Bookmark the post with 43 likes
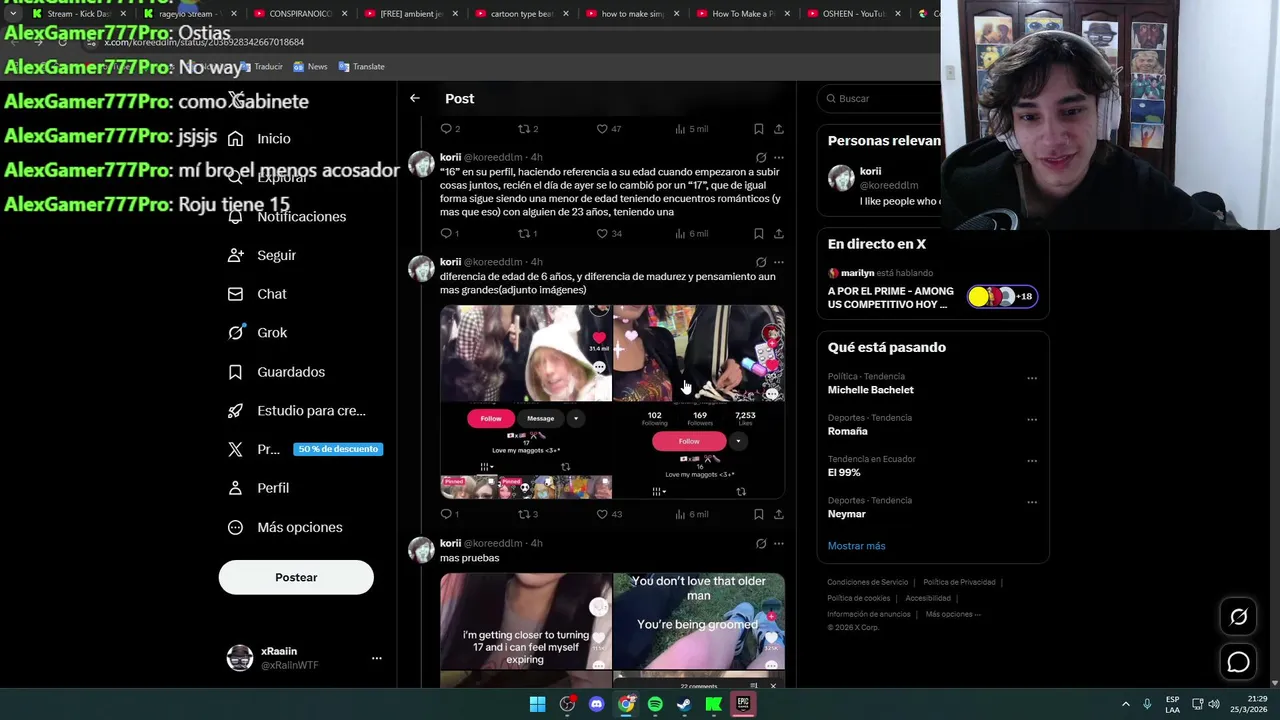Viewport: 1280px width, 720px height. tap(759, 514)
